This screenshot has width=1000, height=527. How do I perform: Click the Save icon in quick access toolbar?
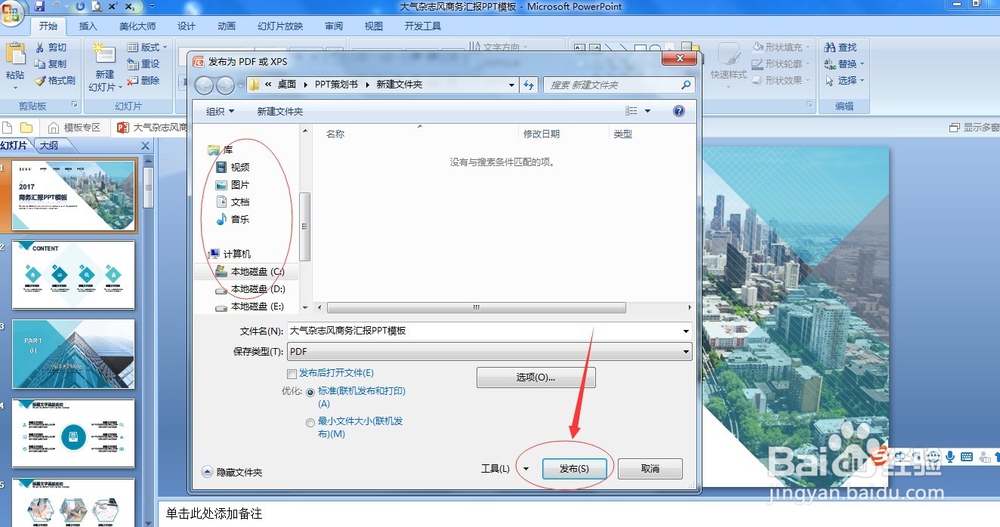point(40,6)
